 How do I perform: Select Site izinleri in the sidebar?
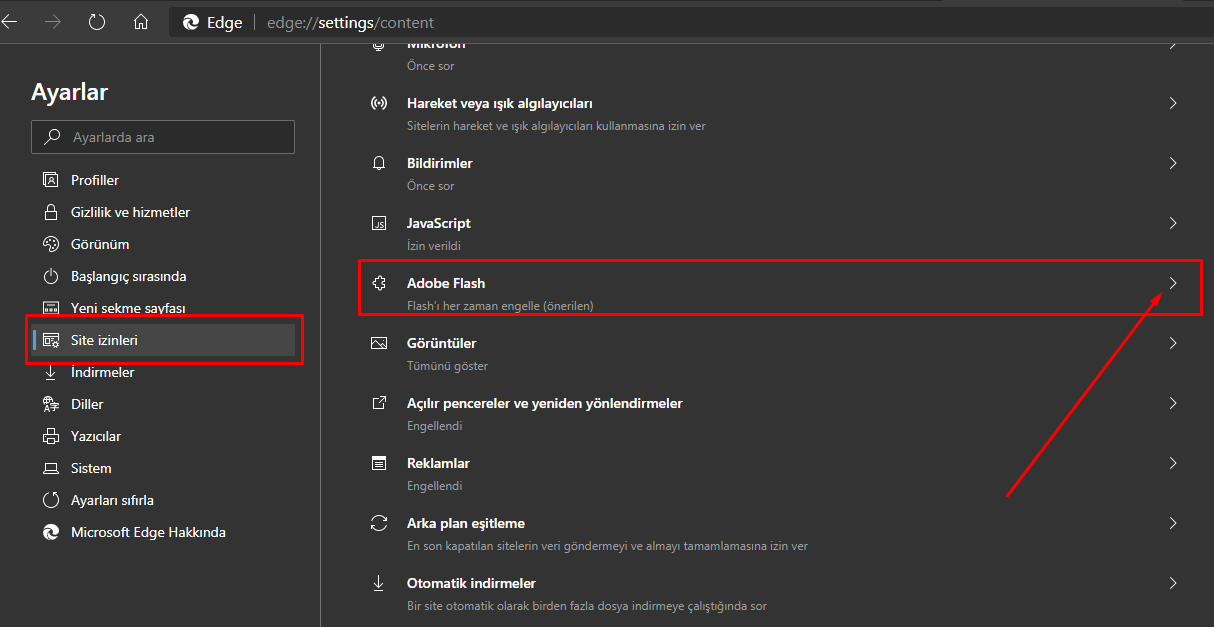104,340
